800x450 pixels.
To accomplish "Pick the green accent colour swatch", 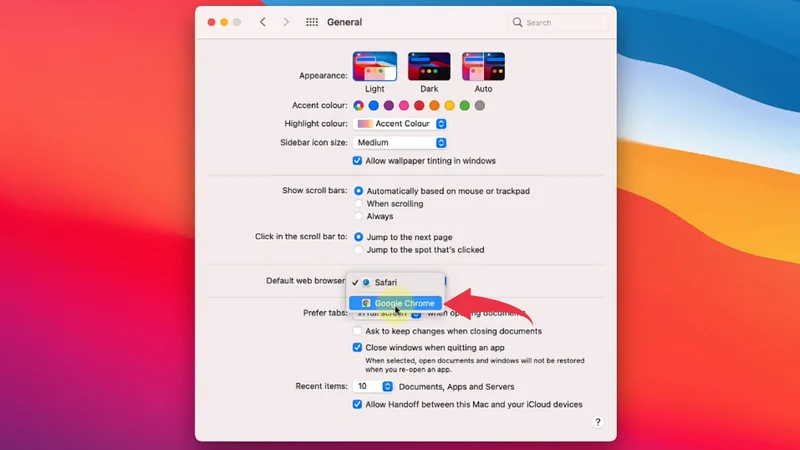I will coord(464,105).
